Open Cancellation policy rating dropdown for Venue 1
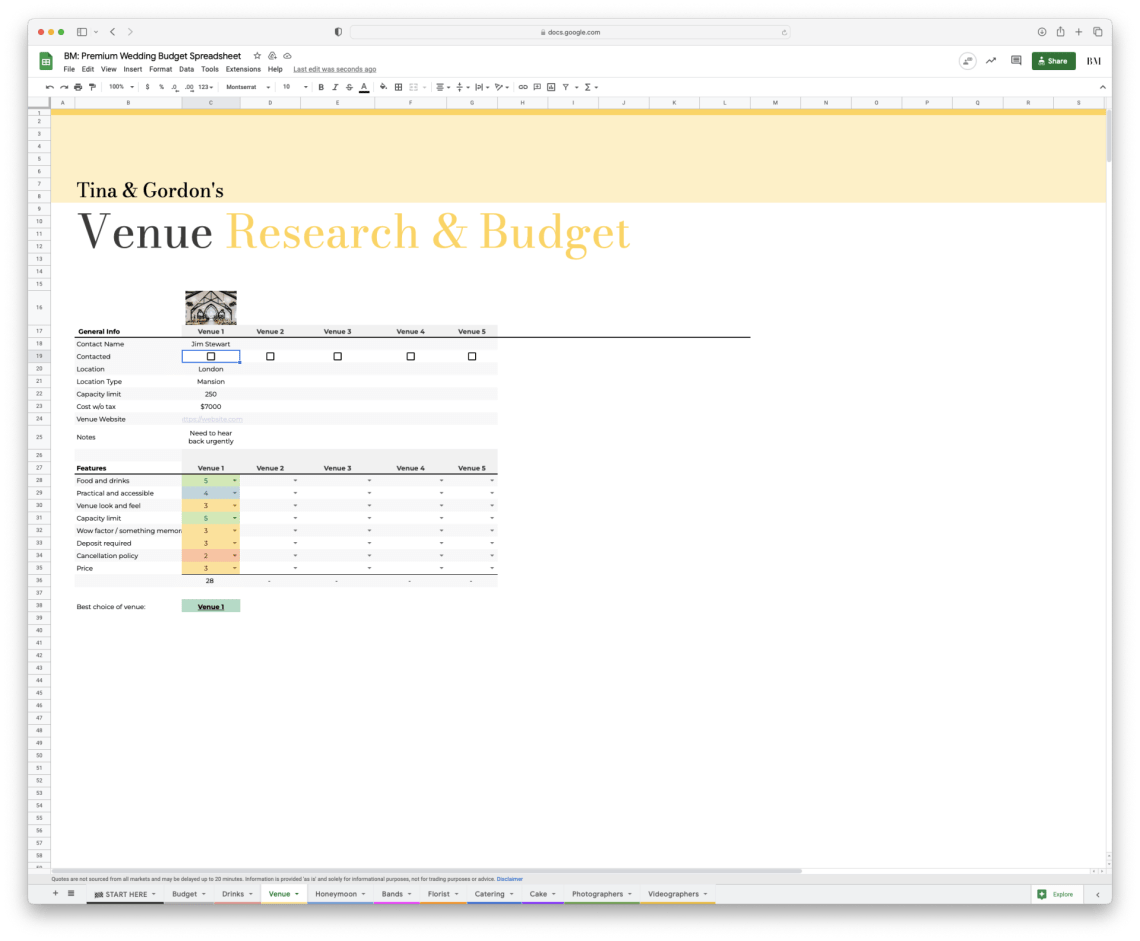This screenshot has height=941, width=1140. (x=235, y=556)
